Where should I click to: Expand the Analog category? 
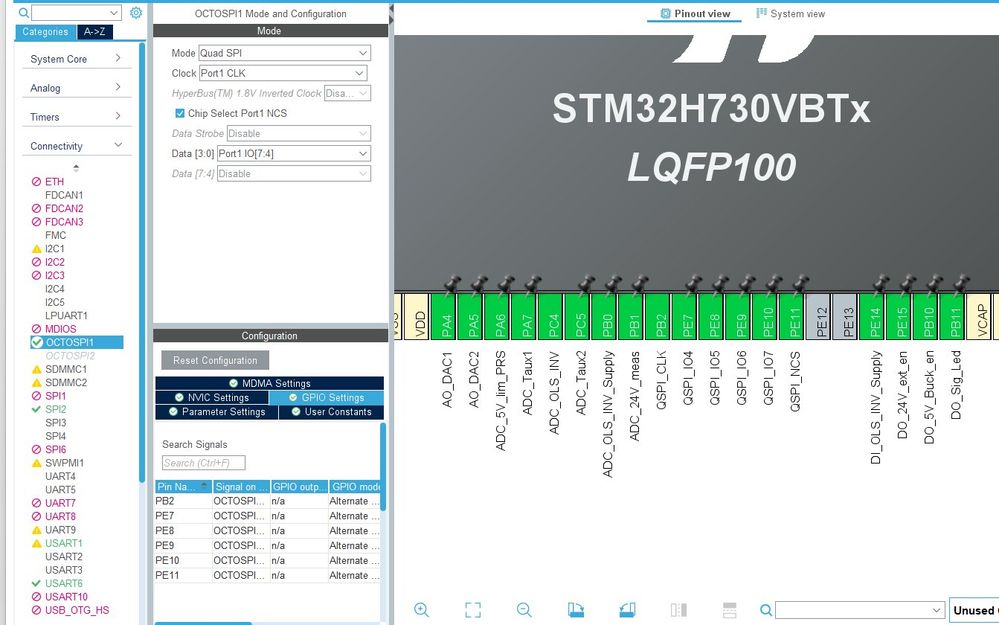click(76, 87)
